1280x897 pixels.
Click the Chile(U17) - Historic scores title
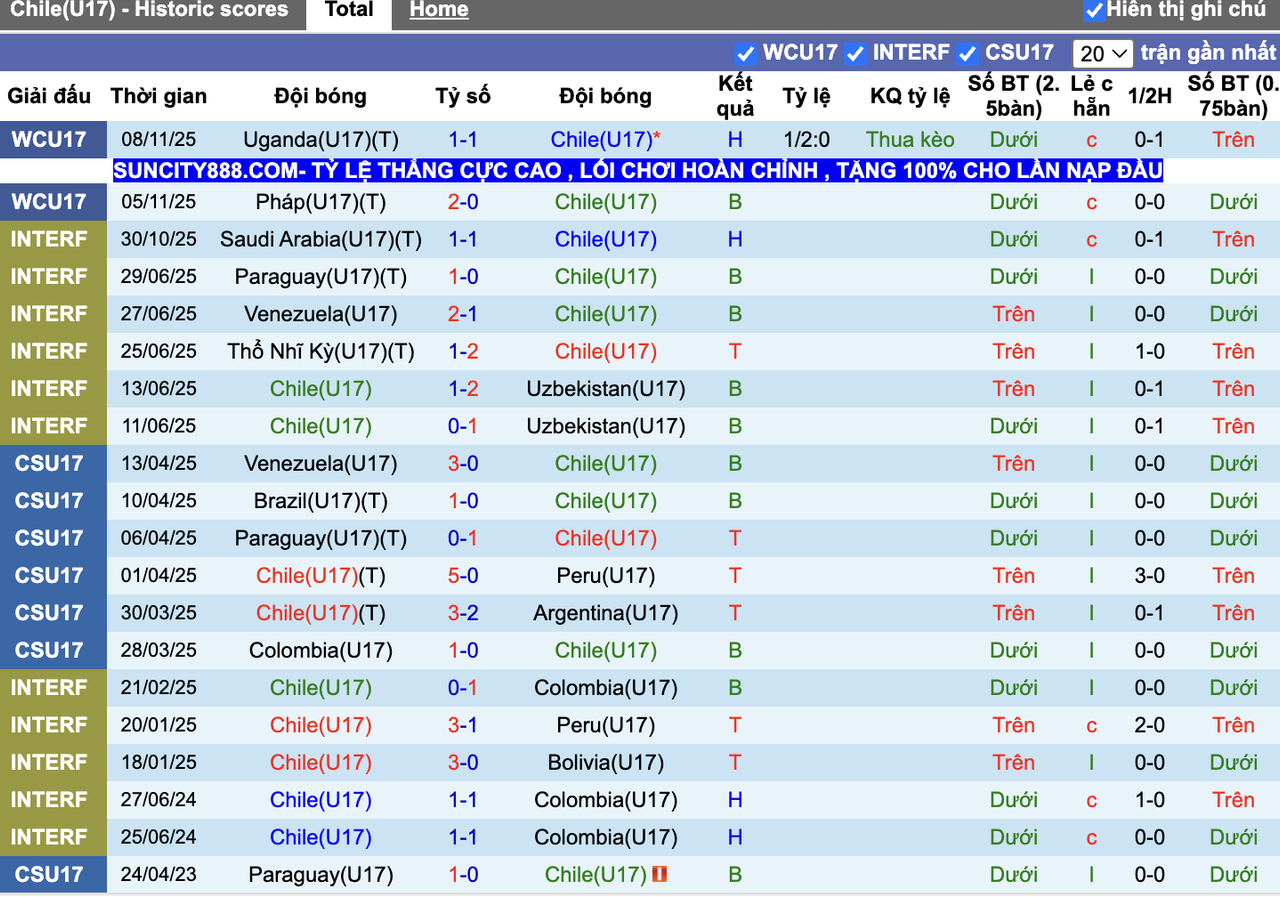pyautogui.click(x=149, y=10)
